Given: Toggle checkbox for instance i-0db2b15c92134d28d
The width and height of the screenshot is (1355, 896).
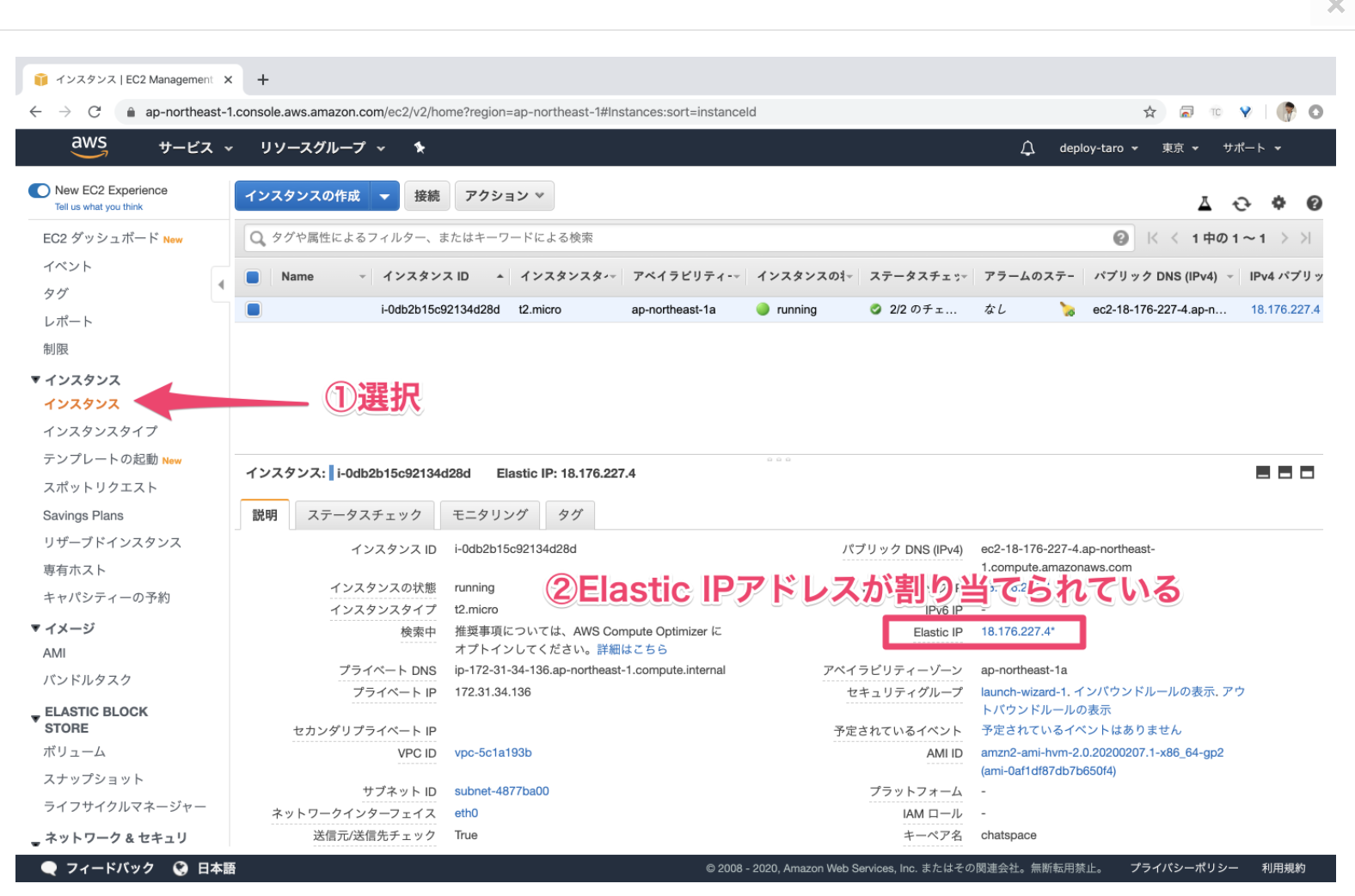Looking at the screenshot, I should (254, 310).
